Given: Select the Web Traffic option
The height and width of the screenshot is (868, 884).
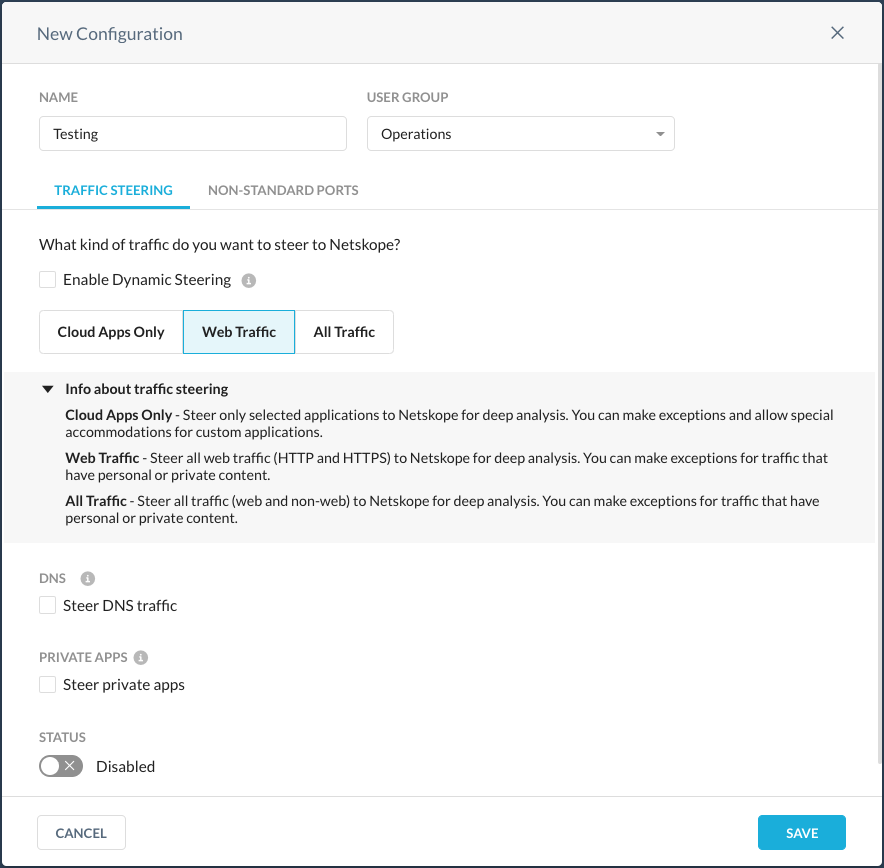Looking at the screenshot, I should (239, 332).
